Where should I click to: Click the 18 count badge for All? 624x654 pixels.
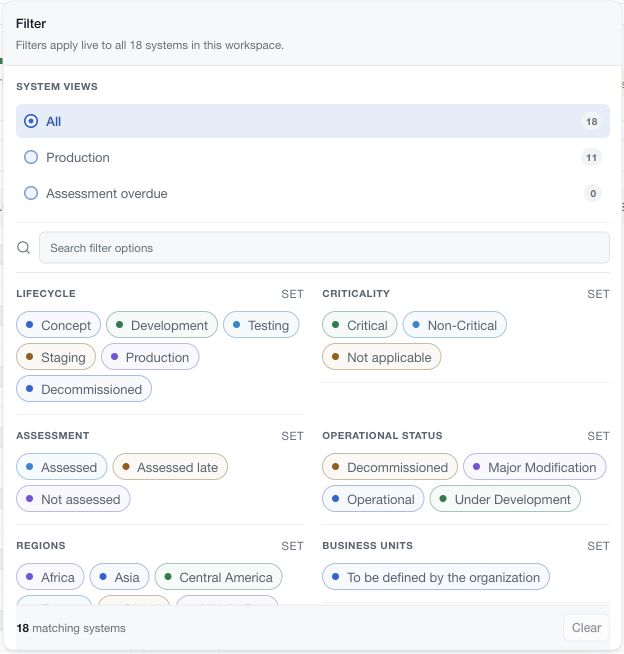click(591, 121)
